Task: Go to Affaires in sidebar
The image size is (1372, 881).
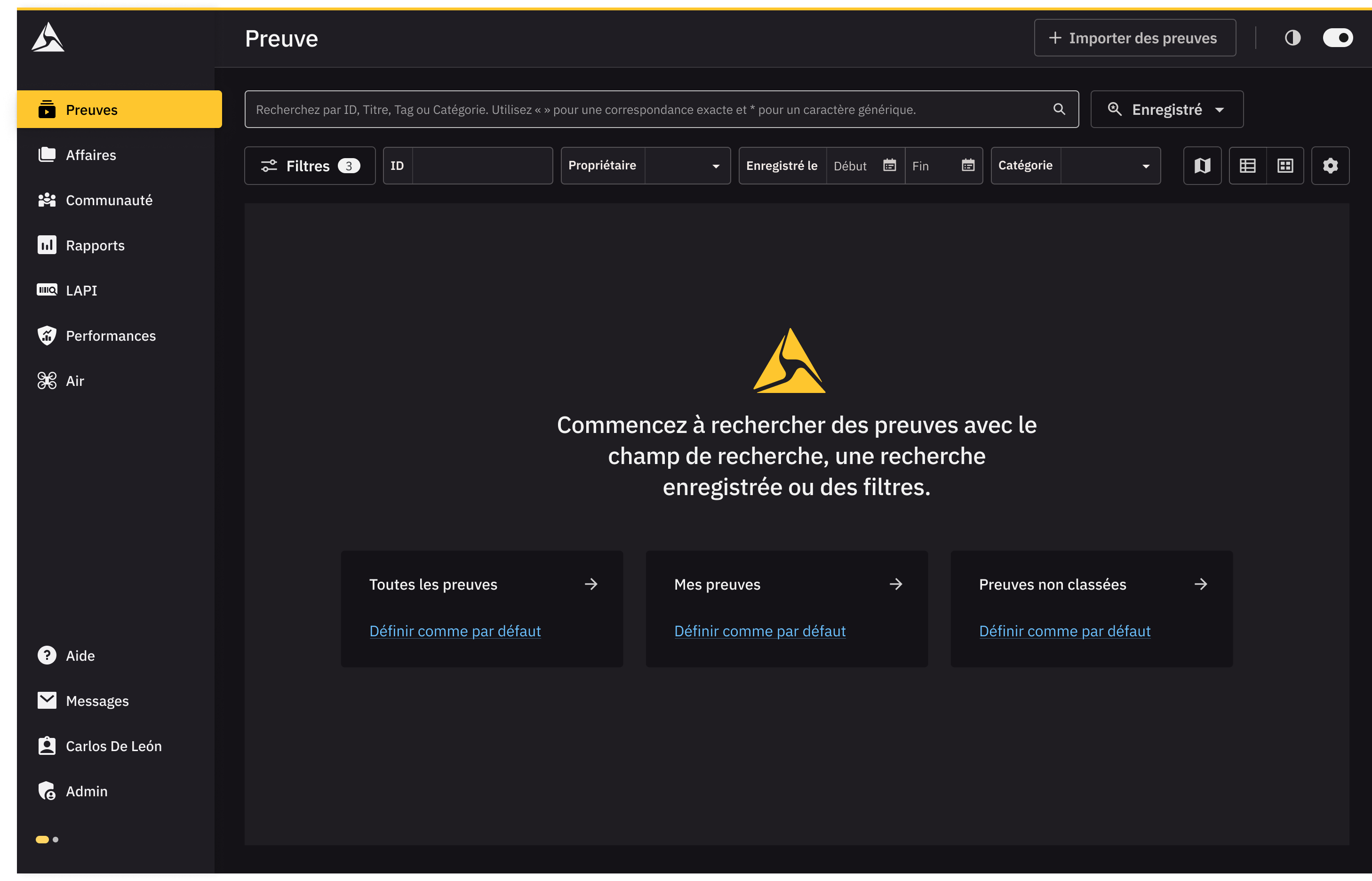Action: [90, 155]
